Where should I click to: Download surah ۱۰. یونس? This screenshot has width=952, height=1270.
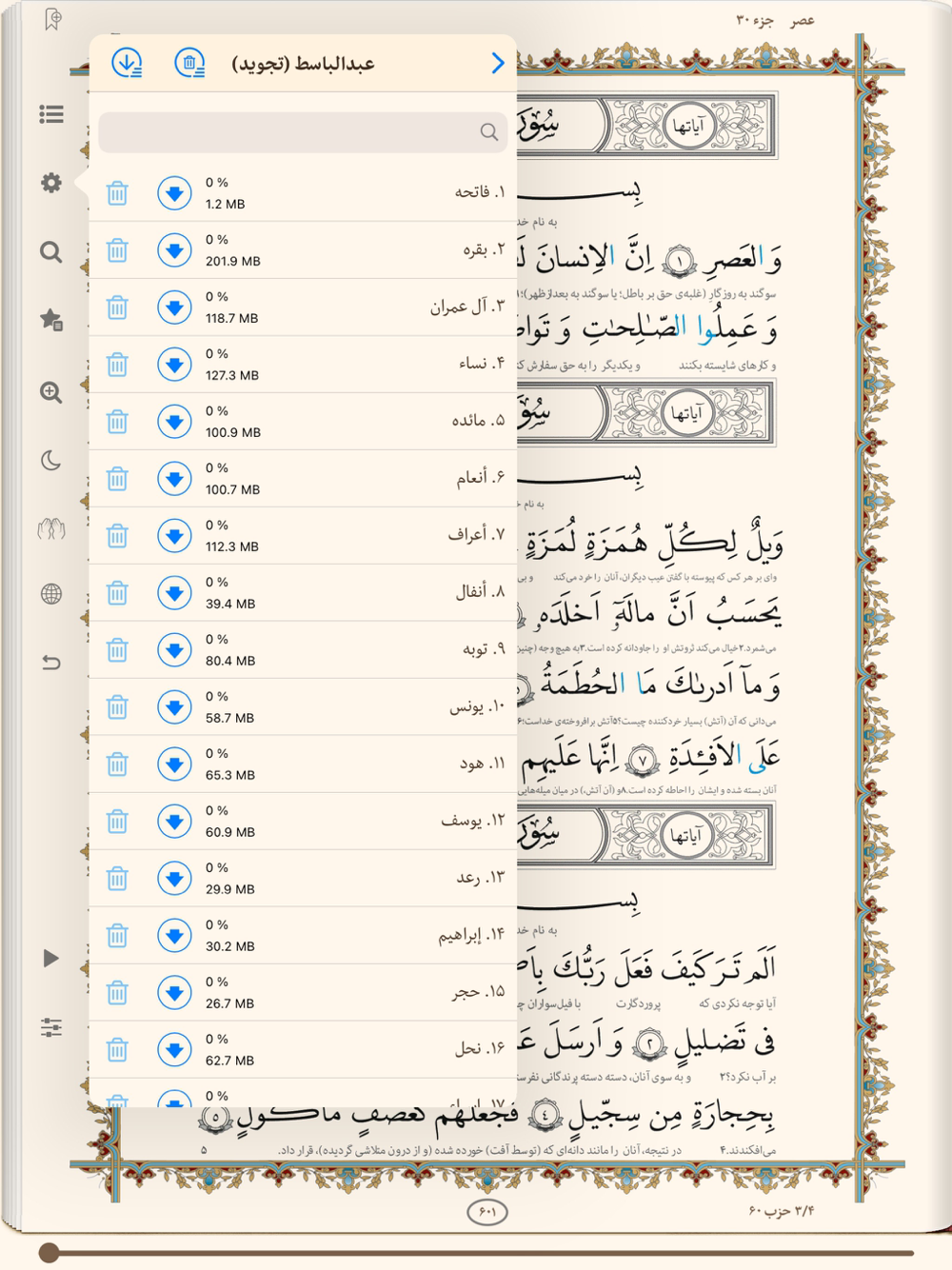pos(174,707)
